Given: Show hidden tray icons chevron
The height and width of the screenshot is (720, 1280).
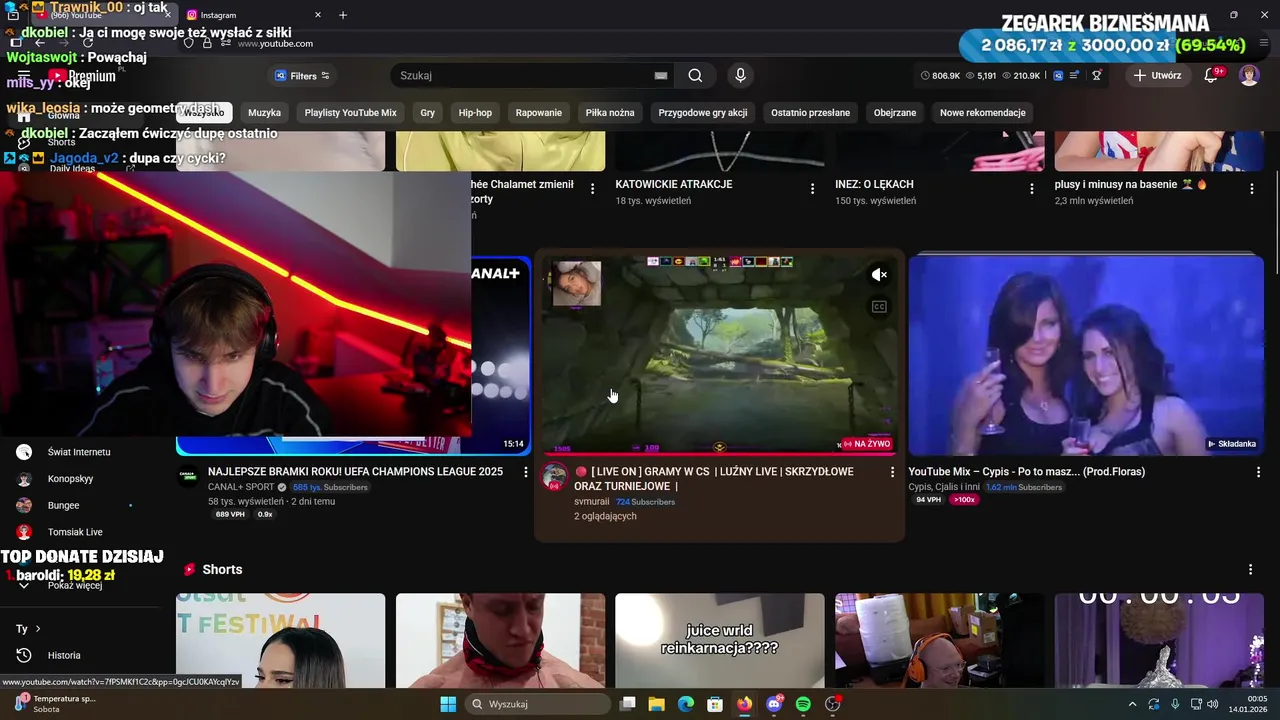Looking at the screenshot, I should 1132,704.
